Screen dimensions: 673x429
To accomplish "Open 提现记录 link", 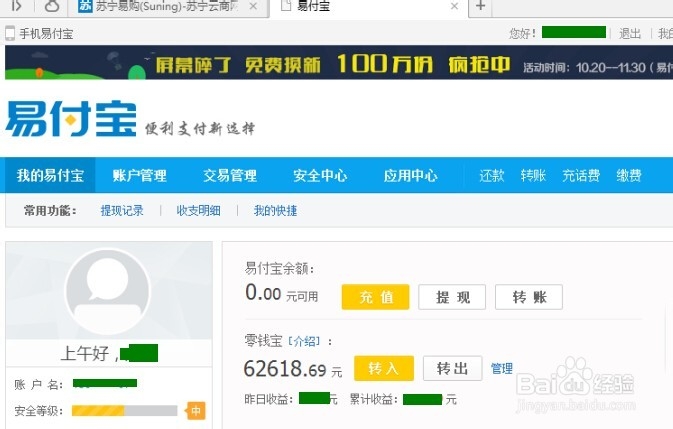I will tap(122, 210).
